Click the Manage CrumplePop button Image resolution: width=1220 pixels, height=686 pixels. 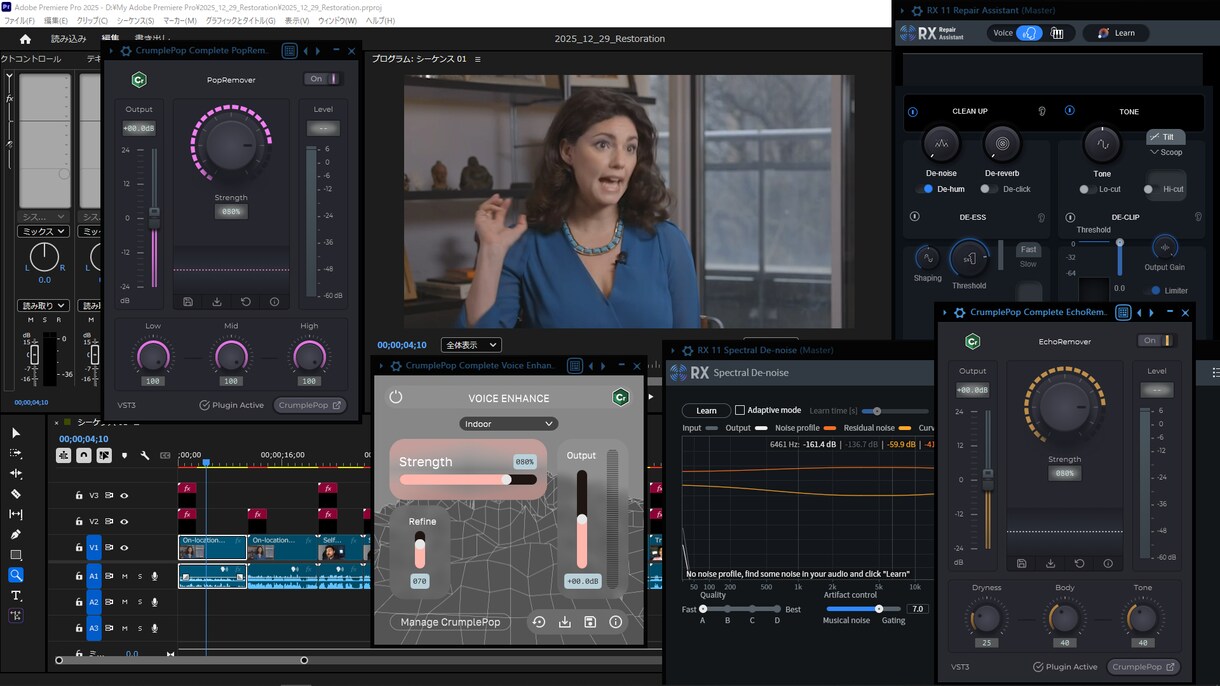pyautogui.click(x=450, y=622)
